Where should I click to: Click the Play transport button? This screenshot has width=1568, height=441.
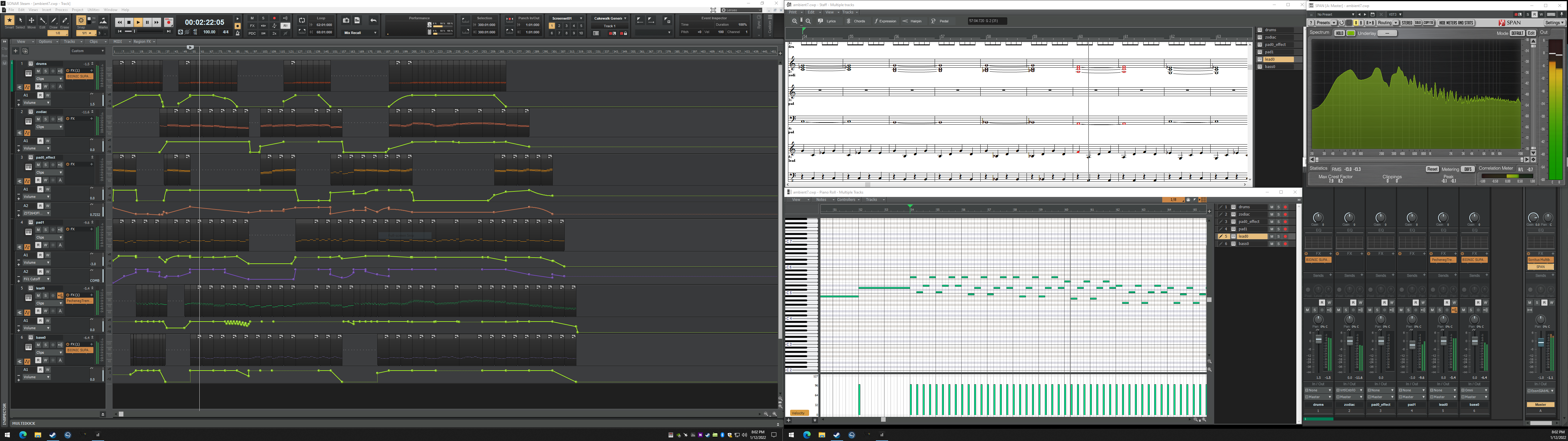138,23
